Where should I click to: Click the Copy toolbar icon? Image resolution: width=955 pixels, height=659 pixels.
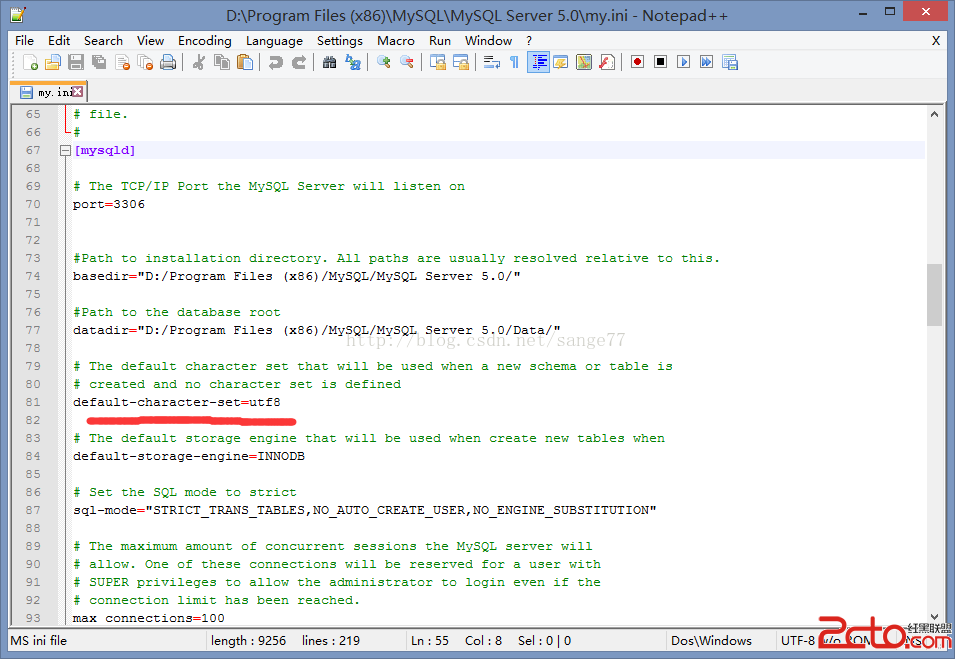coord(222,62)
